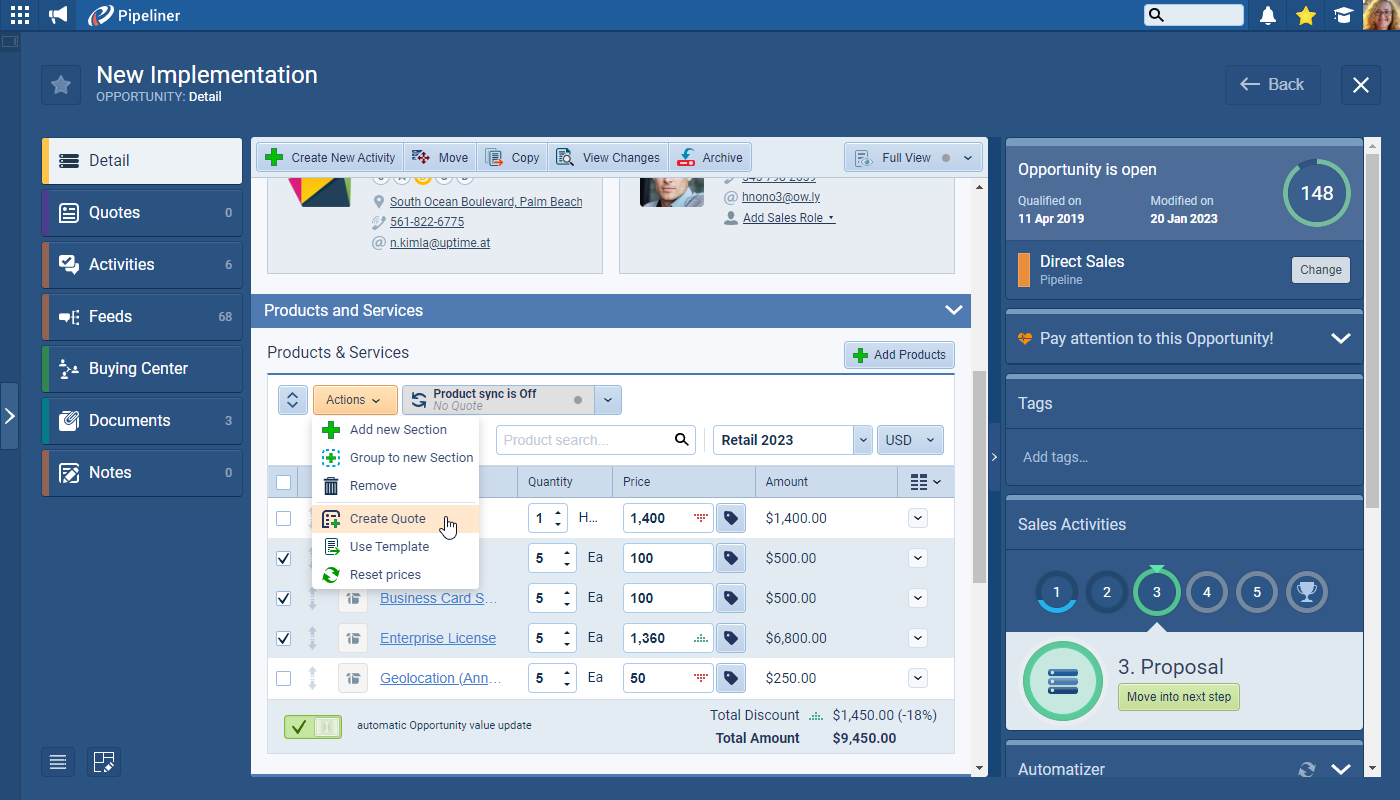Uncheck the Enterprise License row checkbox
This screenshot has height=800, width=1400.
pyautogui.click(x=284, y=638)
